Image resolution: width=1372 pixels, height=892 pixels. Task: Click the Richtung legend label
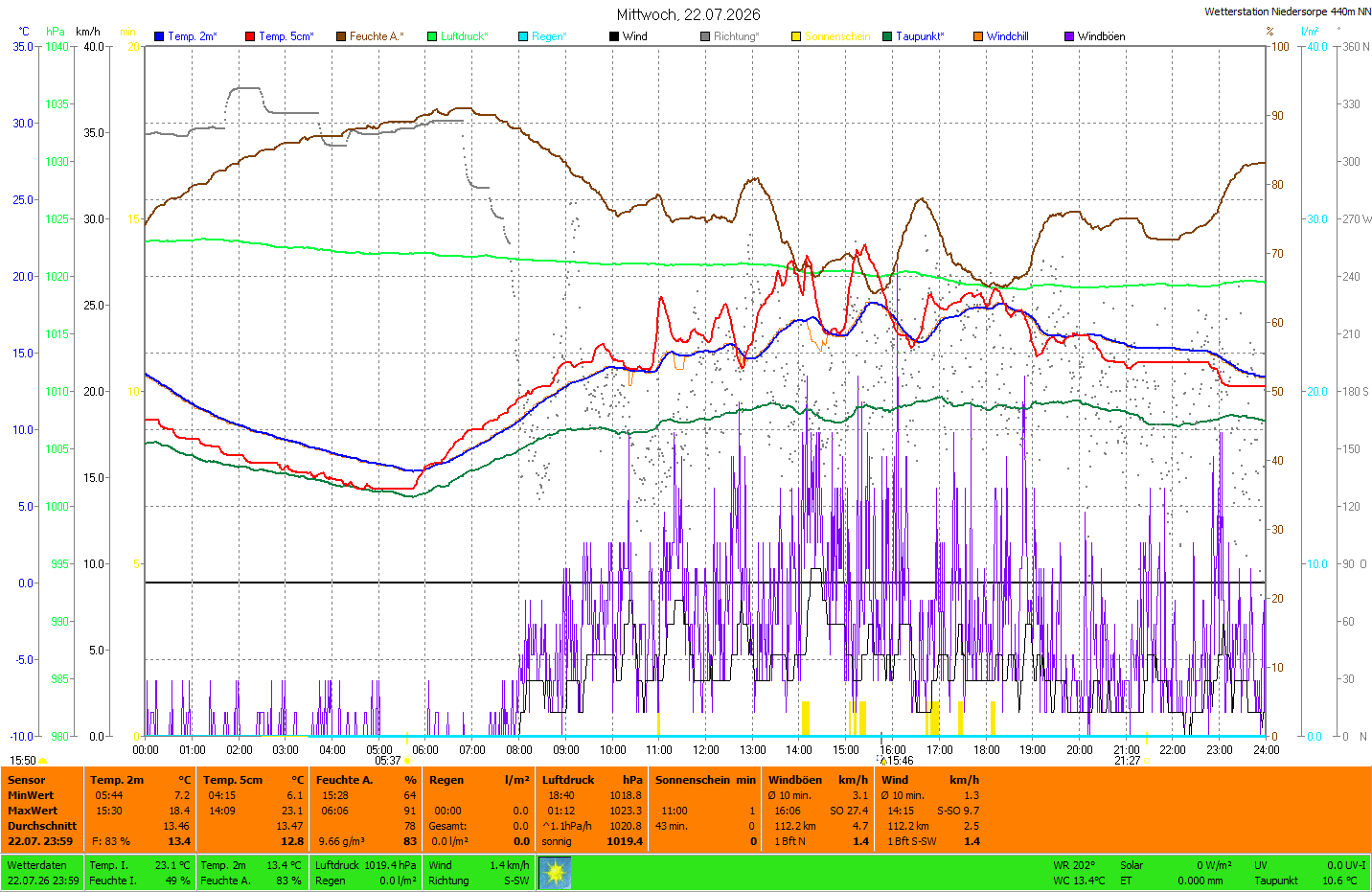pos(736,36)
